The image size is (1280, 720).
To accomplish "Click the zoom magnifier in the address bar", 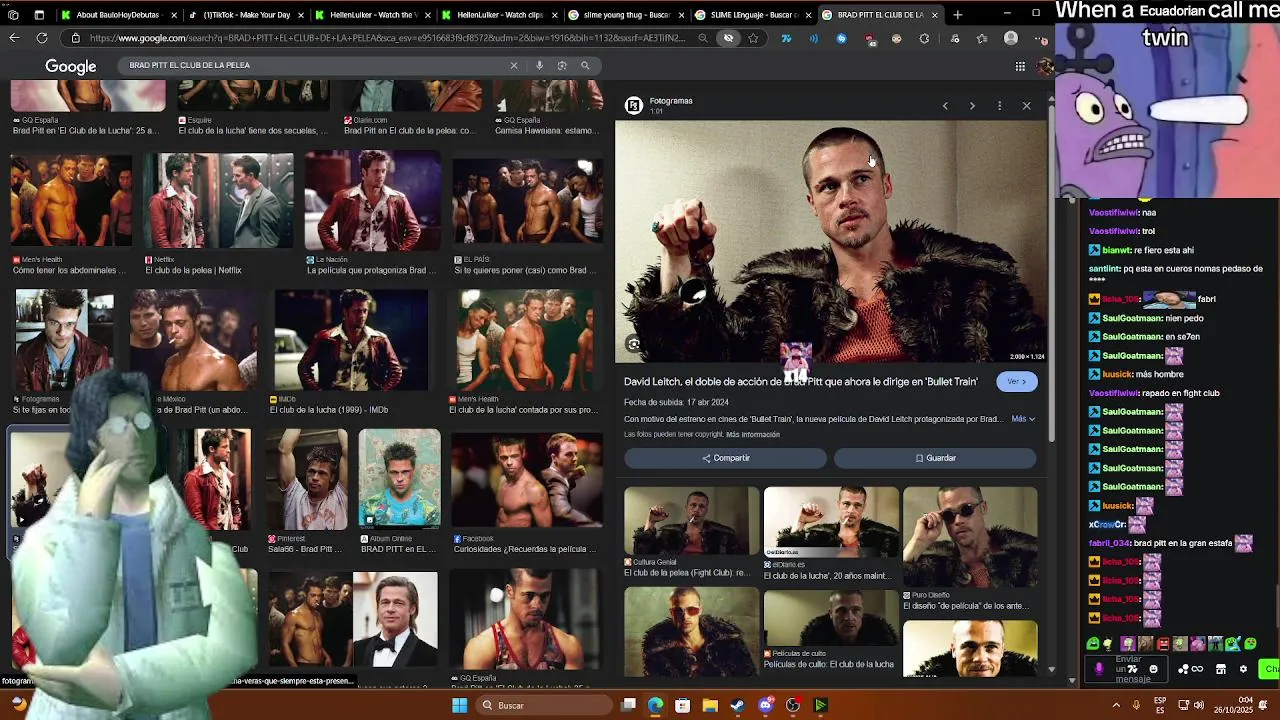I will point(703,38).
